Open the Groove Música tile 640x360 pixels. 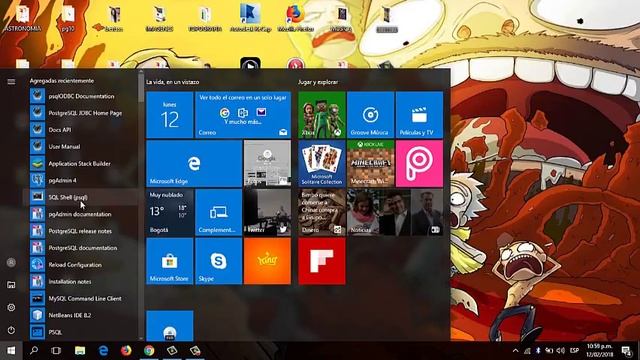(x=371, y=115)
